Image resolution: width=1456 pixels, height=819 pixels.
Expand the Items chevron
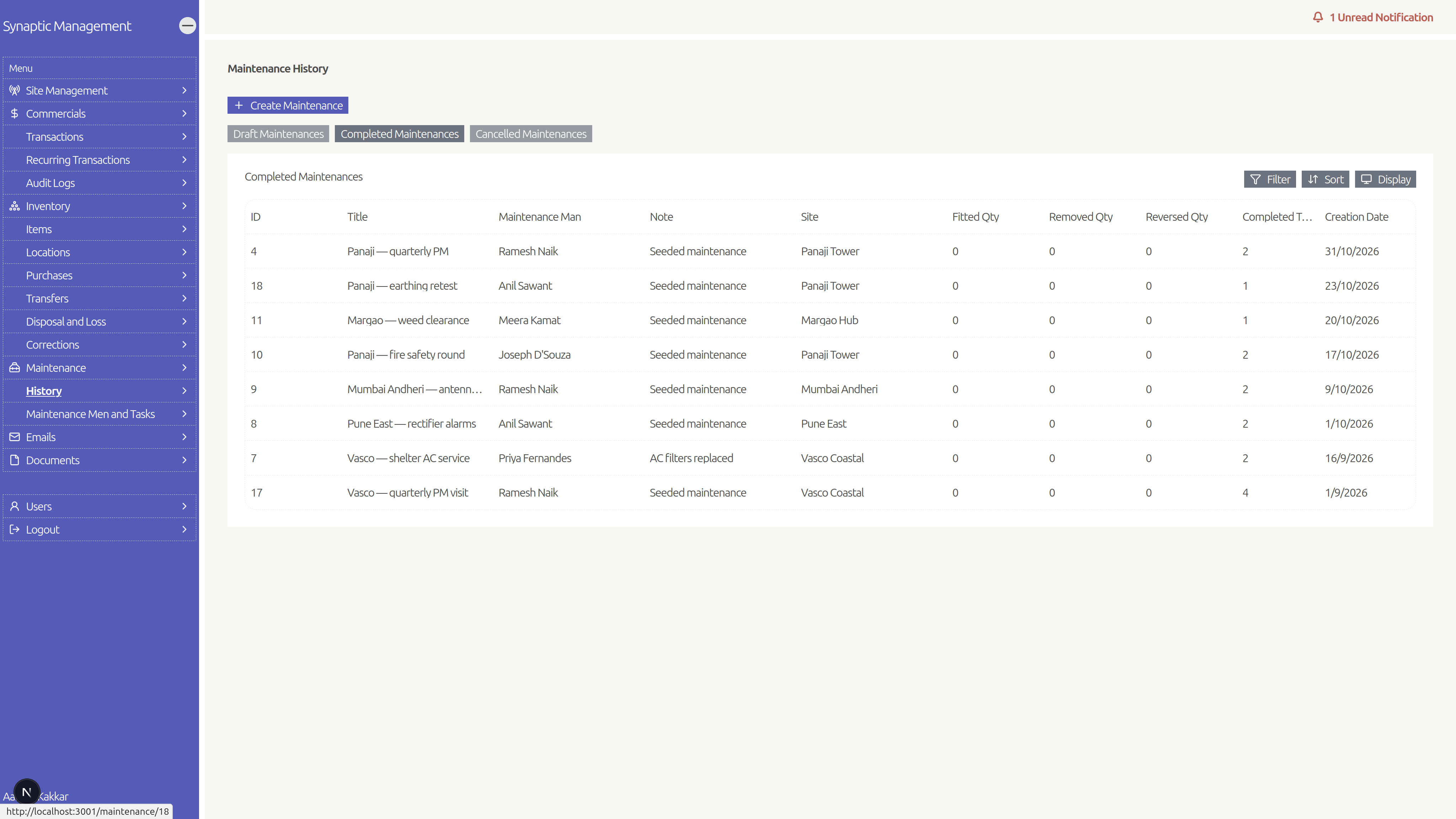pos(184,230)
